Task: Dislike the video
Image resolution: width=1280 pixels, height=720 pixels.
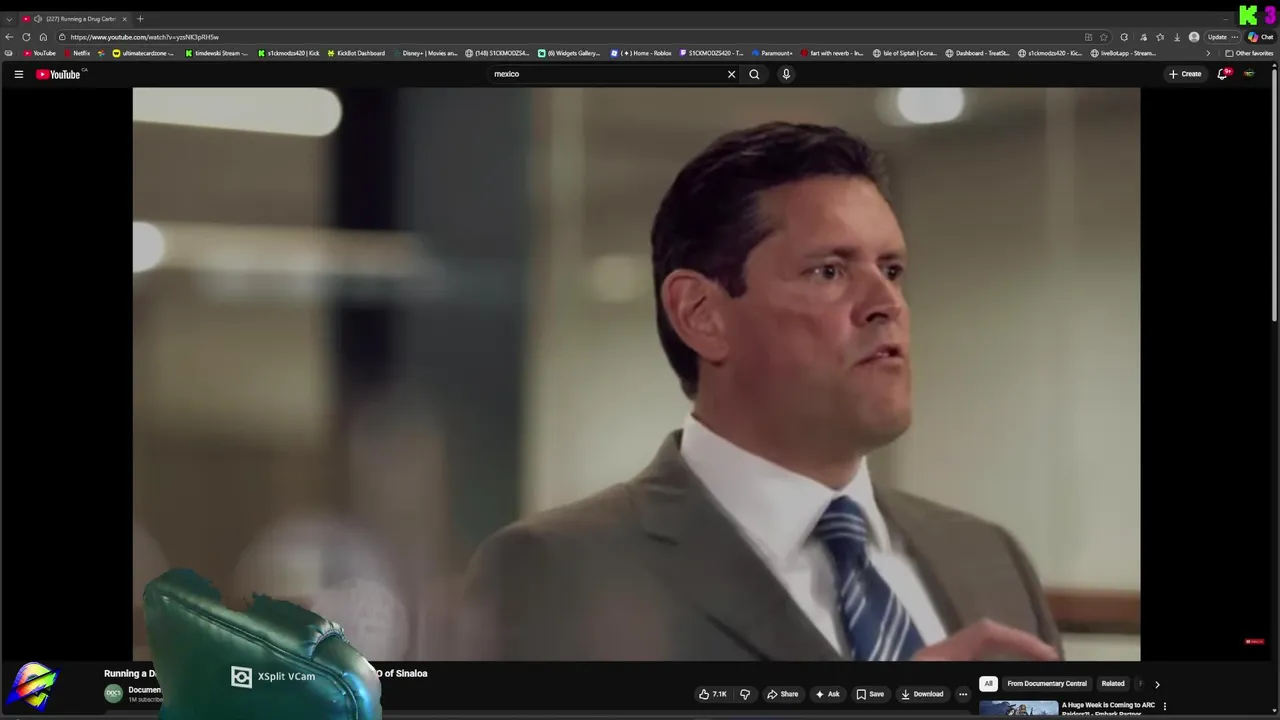Action: (744, 694)
